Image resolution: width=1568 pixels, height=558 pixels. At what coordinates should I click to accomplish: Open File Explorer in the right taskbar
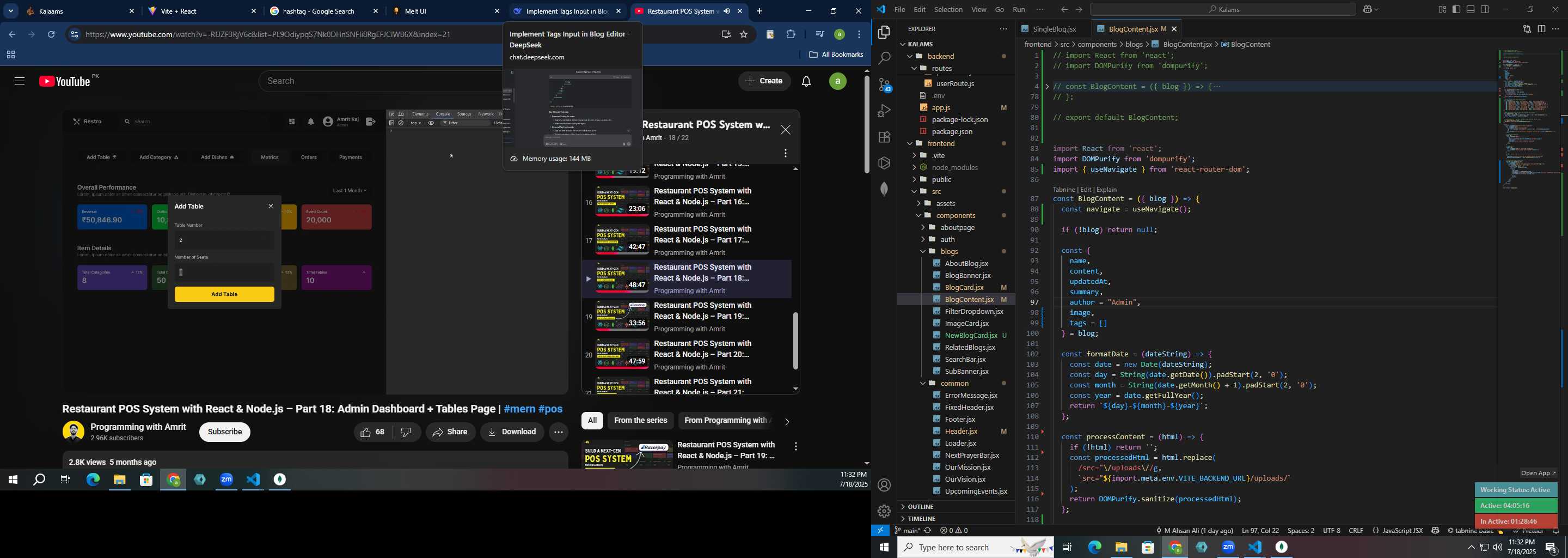(x=1121, y=548)
